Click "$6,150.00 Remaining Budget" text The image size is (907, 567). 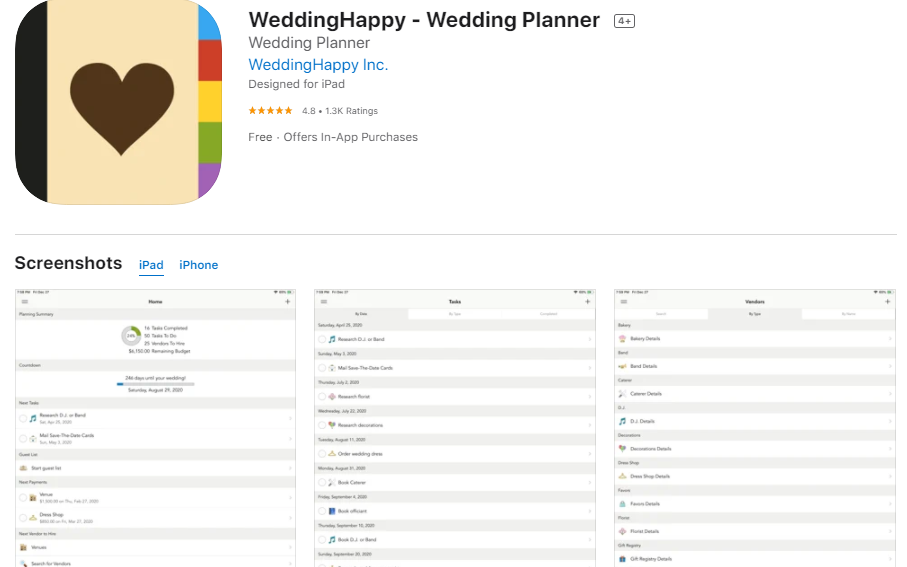[x=159, y=351]
